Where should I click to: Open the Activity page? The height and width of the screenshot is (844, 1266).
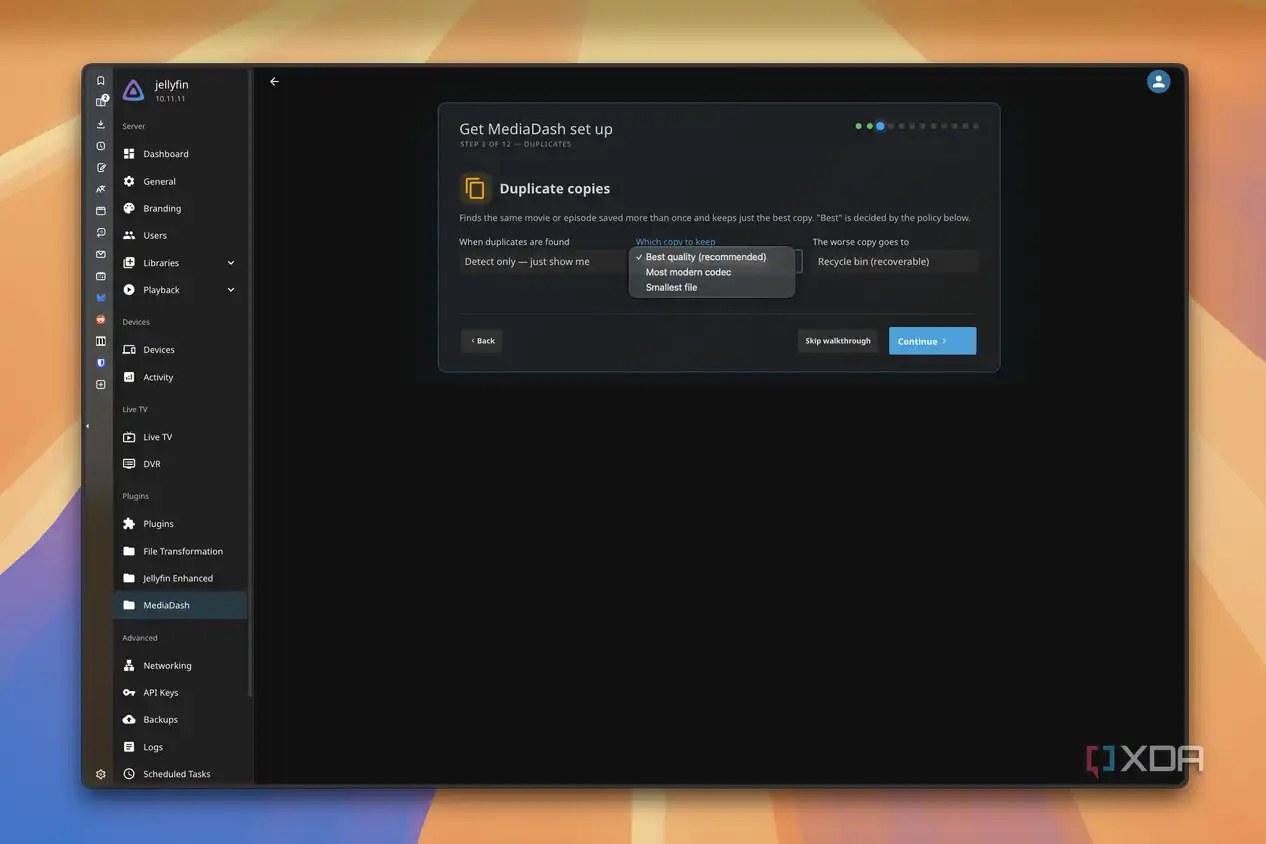click(x=180, y=377)
